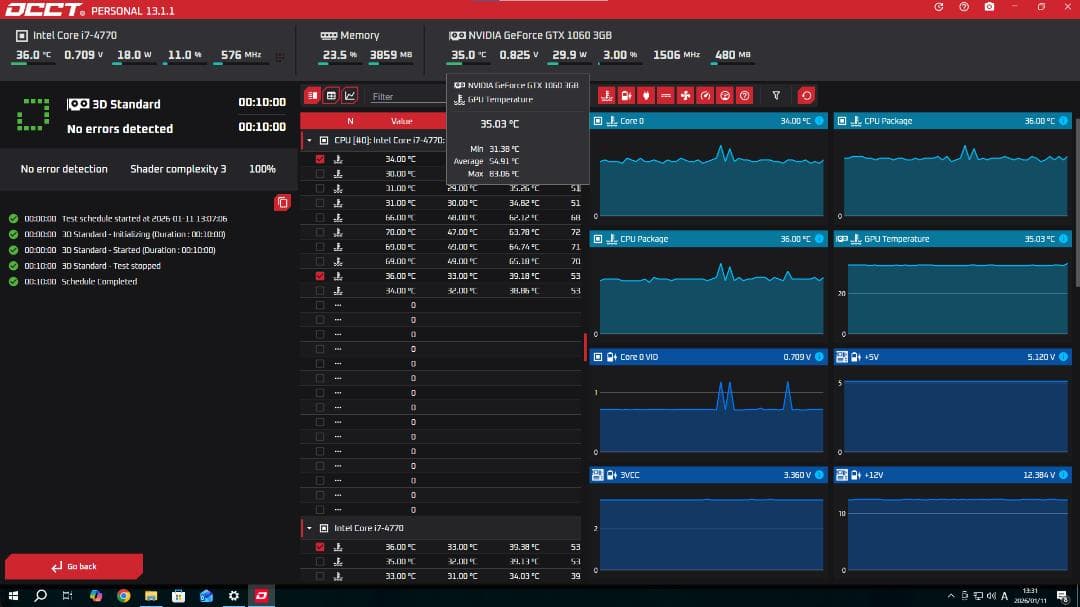Click the funnel filter icon
The image size is (1080, 607).
[x=776, y=95]
